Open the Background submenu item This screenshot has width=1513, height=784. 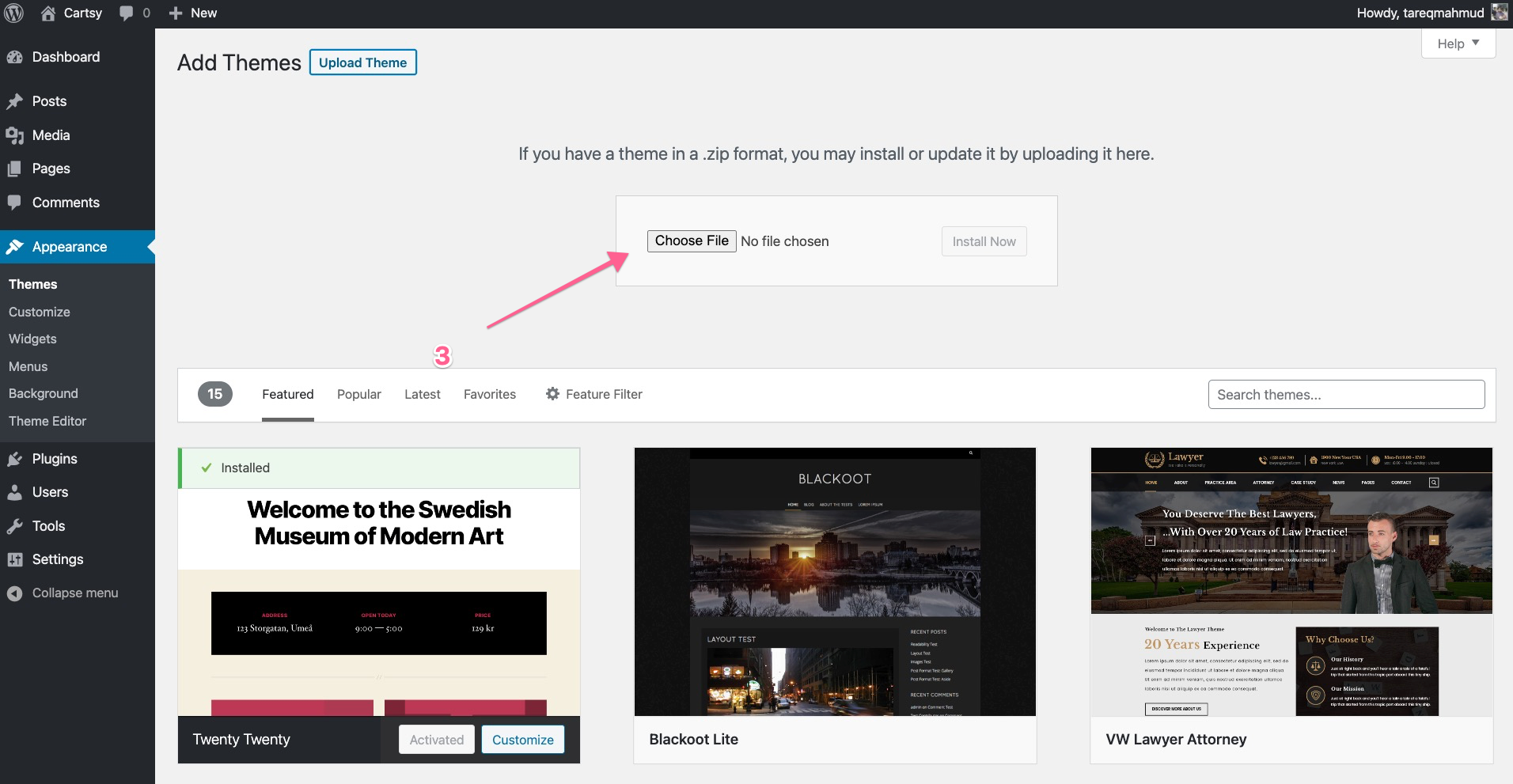(44, 393)
